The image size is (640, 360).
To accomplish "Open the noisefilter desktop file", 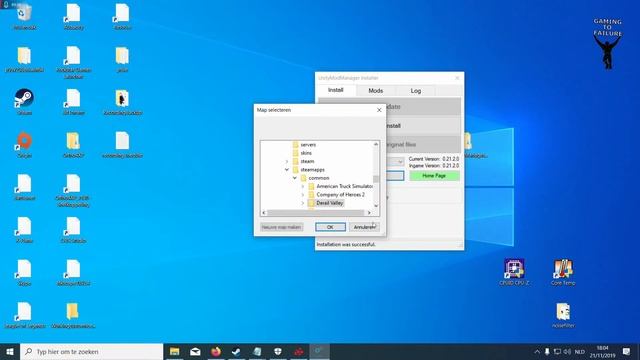I will coord(563,315).
